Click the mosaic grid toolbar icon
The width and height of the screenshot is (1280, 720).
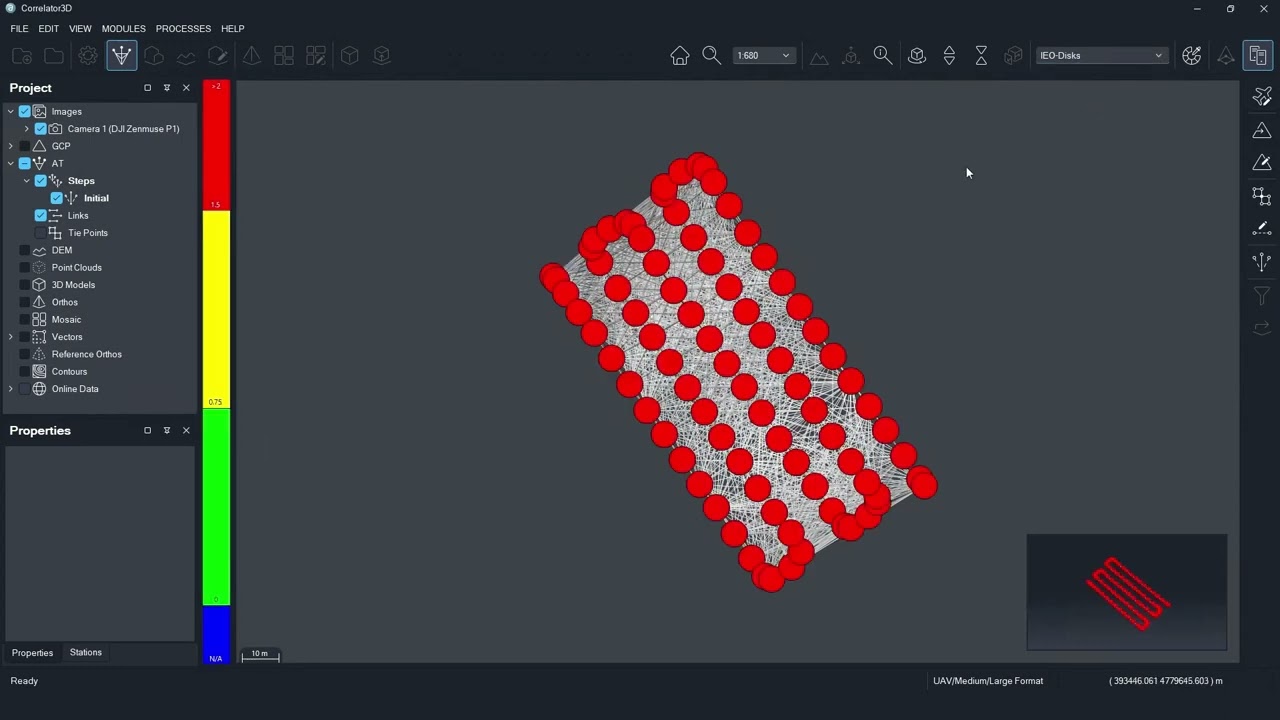click(x=284, y=56)
